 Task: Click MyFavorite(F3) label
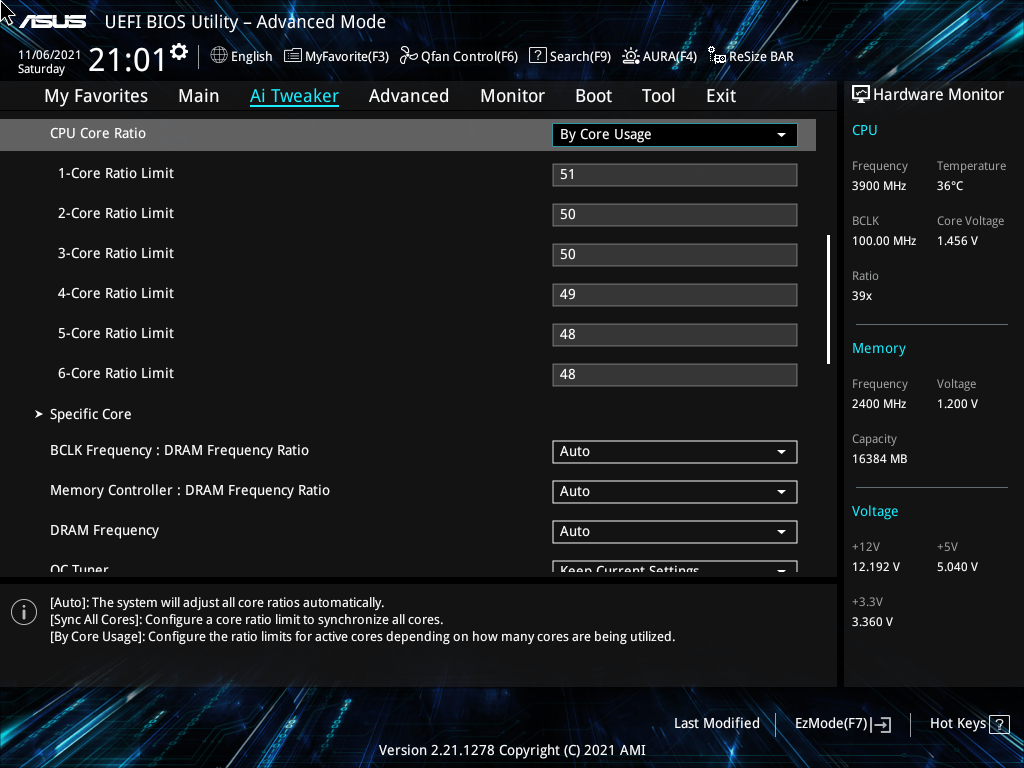[347, 57]
